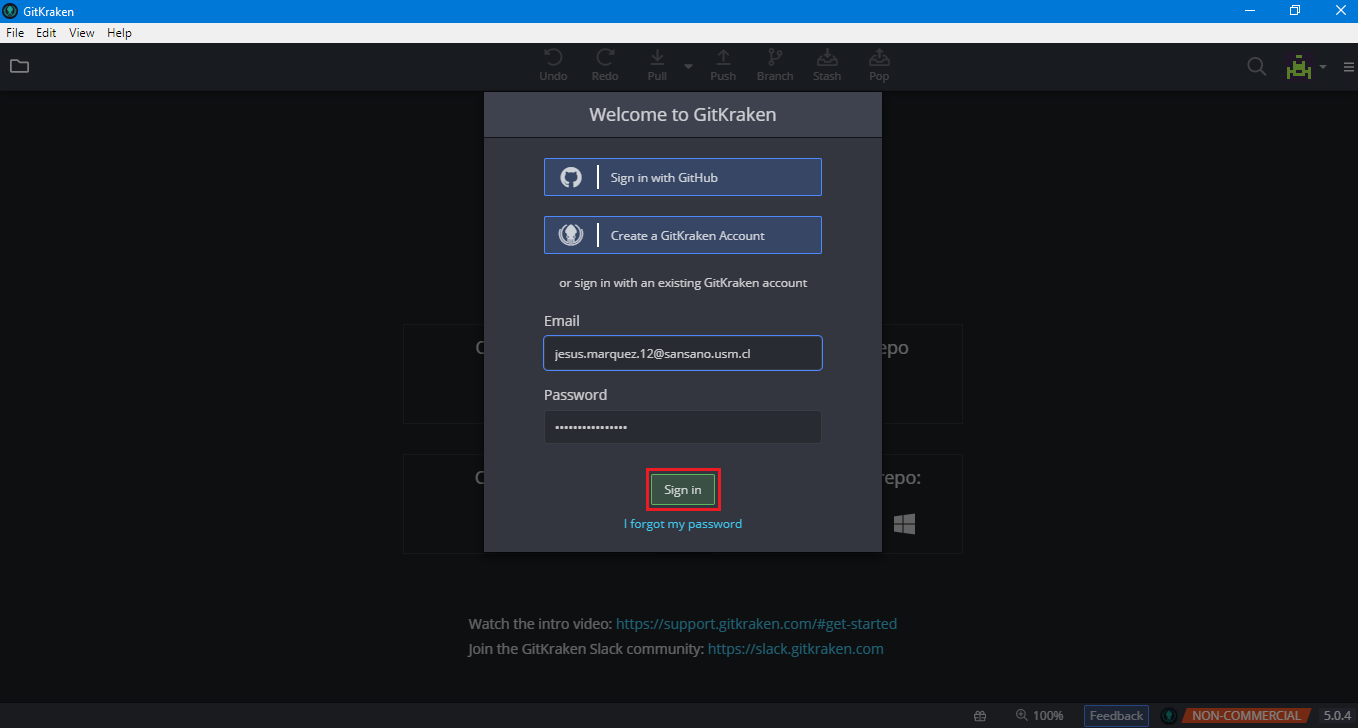Open the search magnifier icon
The width and height of the screenshot is (1358, 728).
pos(1256,67)
